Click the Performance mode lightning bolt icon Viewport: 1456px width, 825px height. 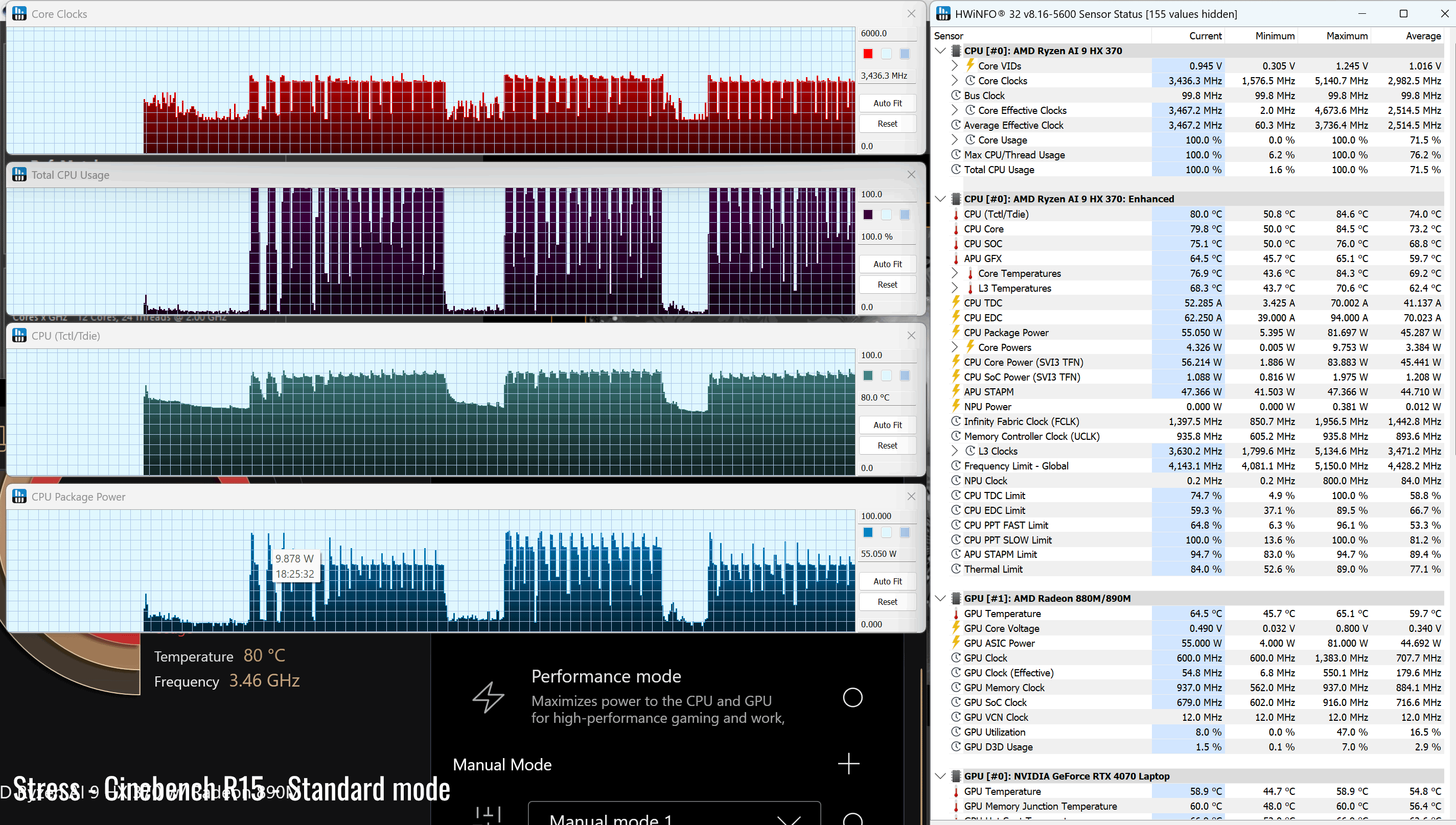489,697
